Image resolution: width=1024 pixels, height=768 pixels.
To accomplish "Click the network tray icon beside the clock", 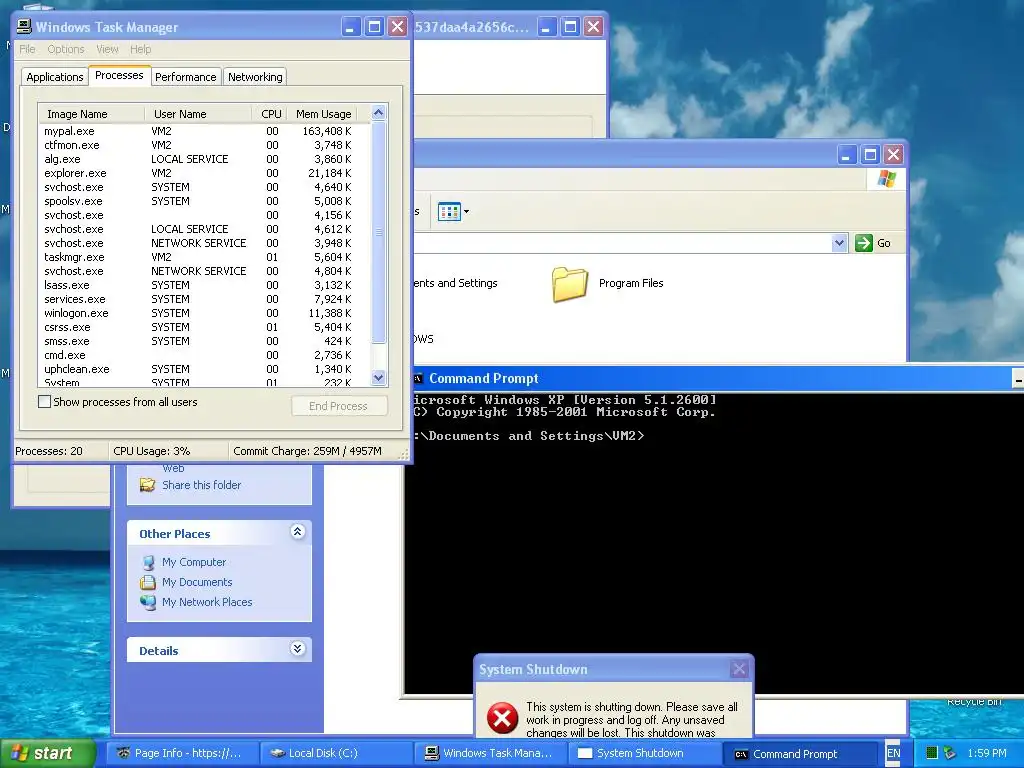I will [x=950, y=753].
